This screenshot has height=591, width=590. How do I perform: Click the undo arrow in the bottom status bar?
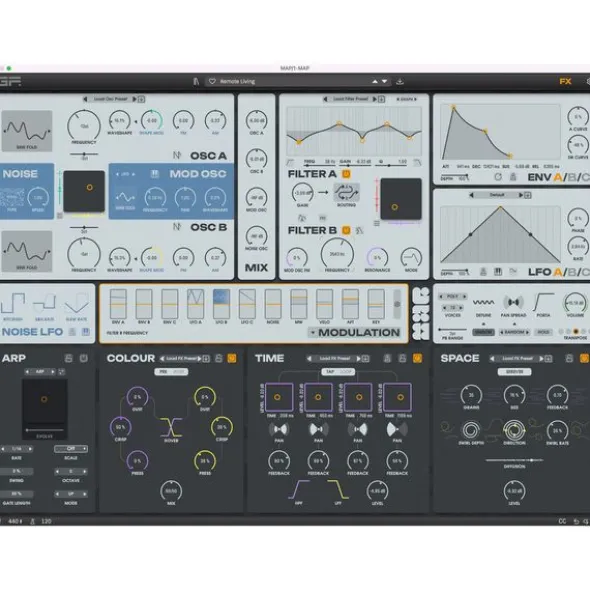point(576,521)
